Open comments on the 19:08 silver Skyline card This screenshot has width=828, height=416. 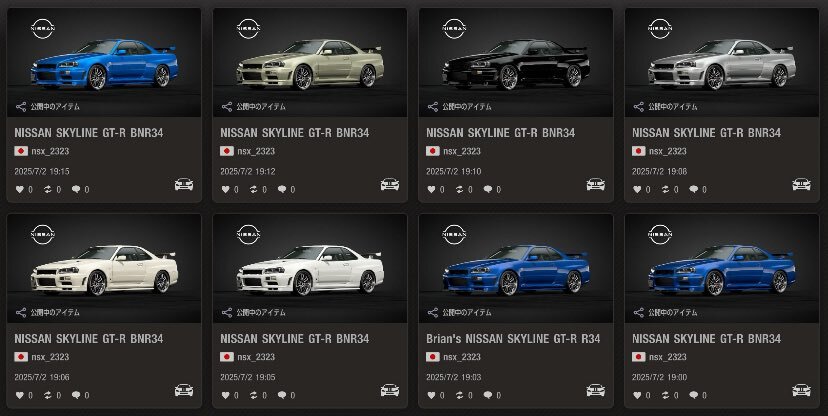tap(693, 189)
